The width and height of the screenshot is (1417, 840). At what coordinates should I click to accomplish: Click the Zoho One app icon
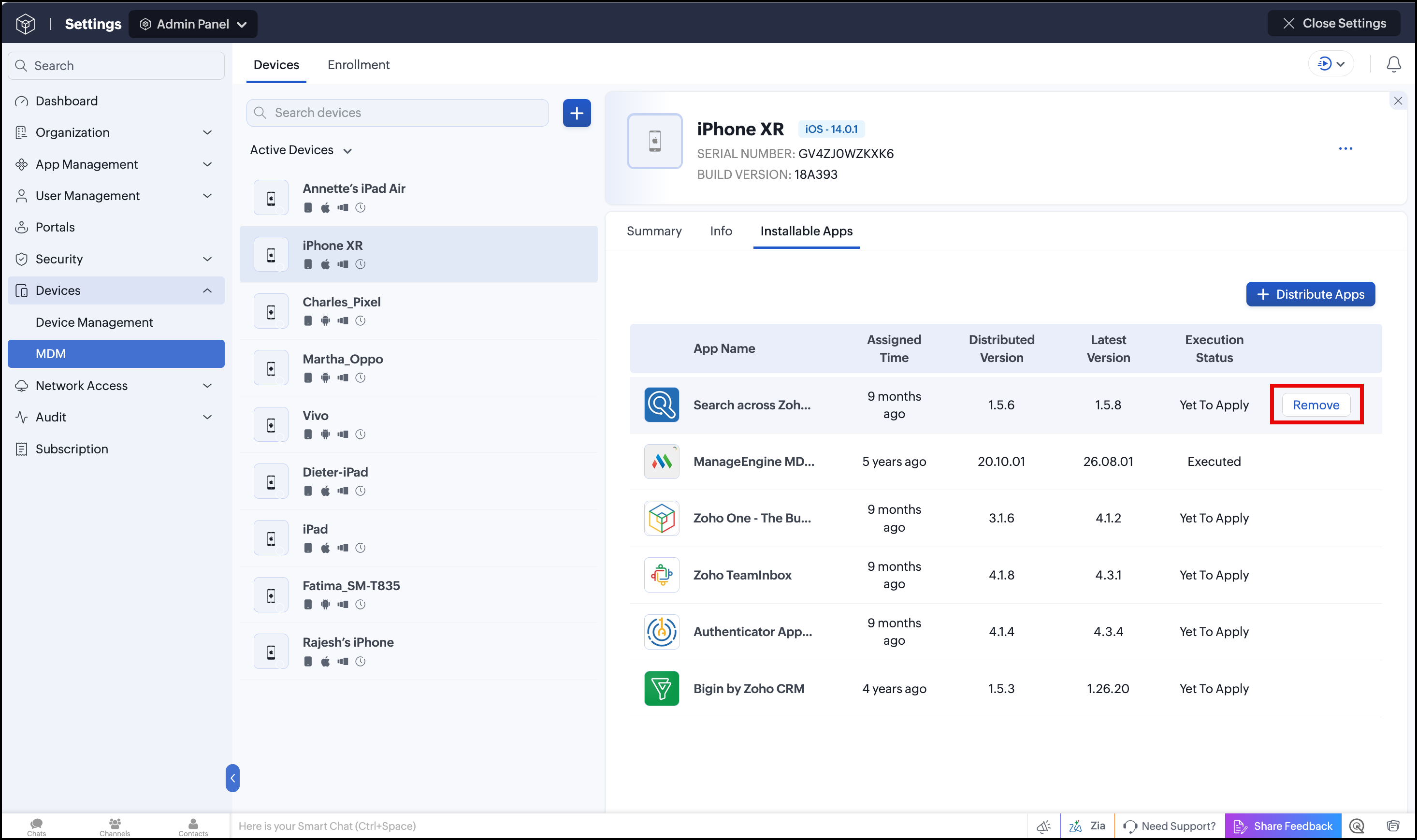pyautogui.click(x=662, y=518)
